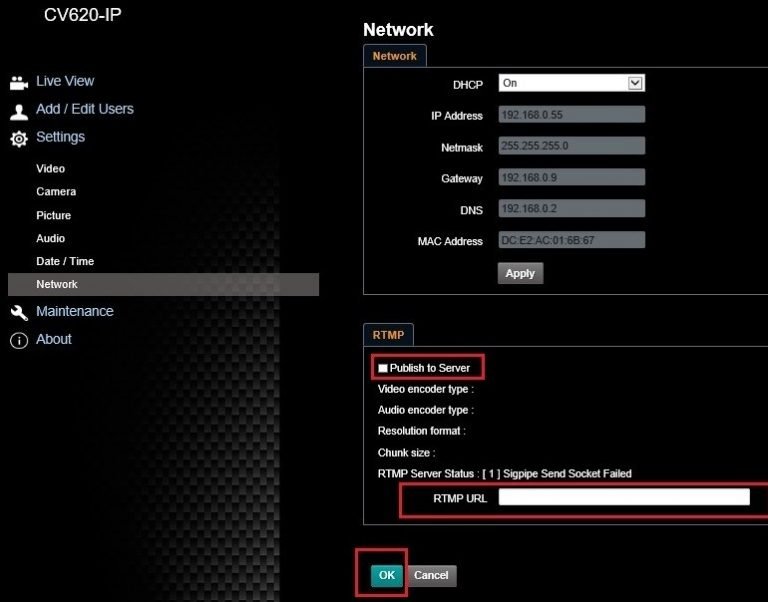The image size is (768, 602).
Task: Select Picture settings in sidebar
Action: tap(53, 216)
